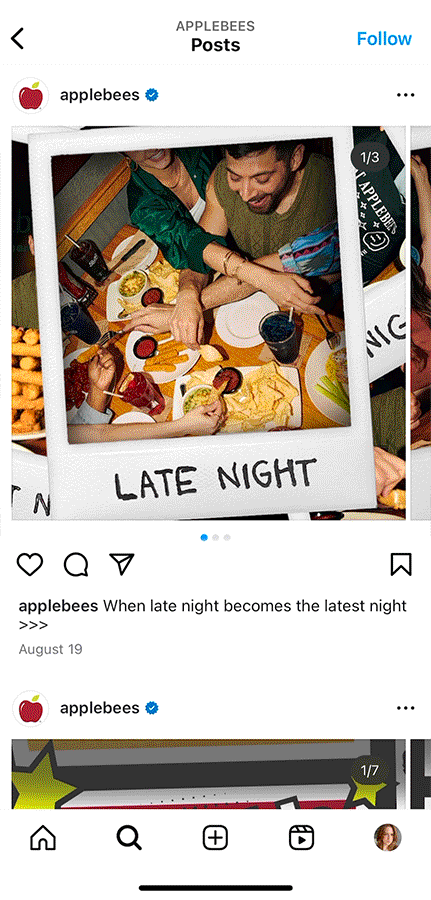Image resolution: width=431 pixels, height=900 pixels.
Task: Open the Search tab in the bottom bar
Action: coord(129,838)
